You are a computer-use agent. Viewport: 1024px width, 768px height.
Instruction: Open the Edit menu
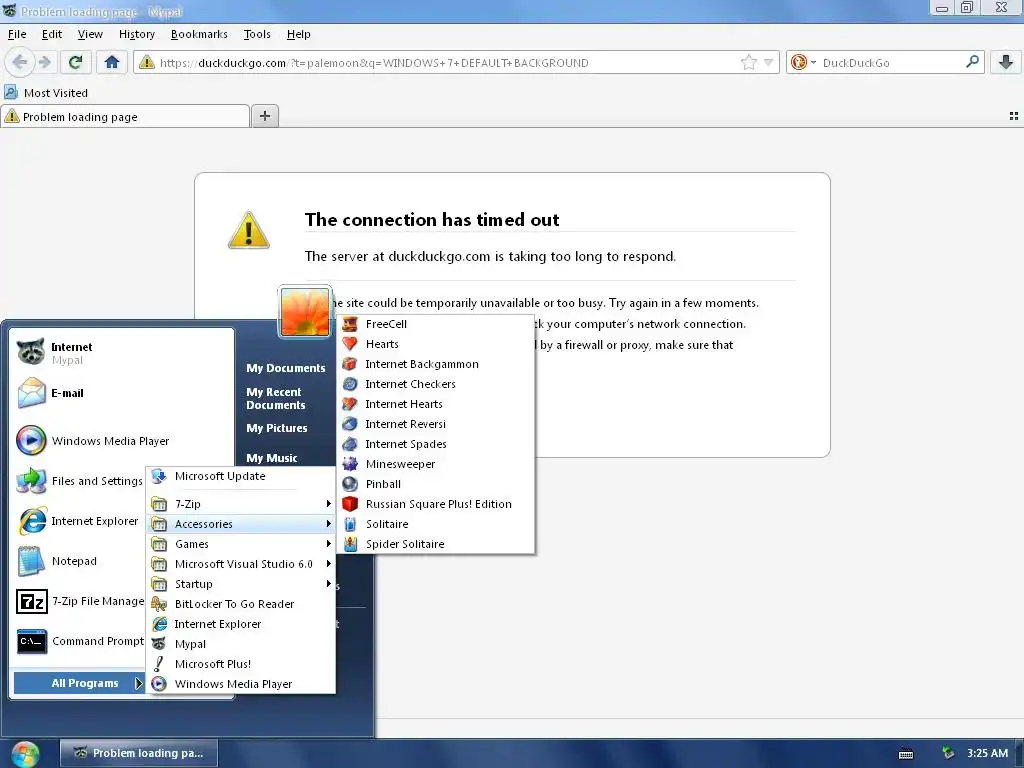52,34
